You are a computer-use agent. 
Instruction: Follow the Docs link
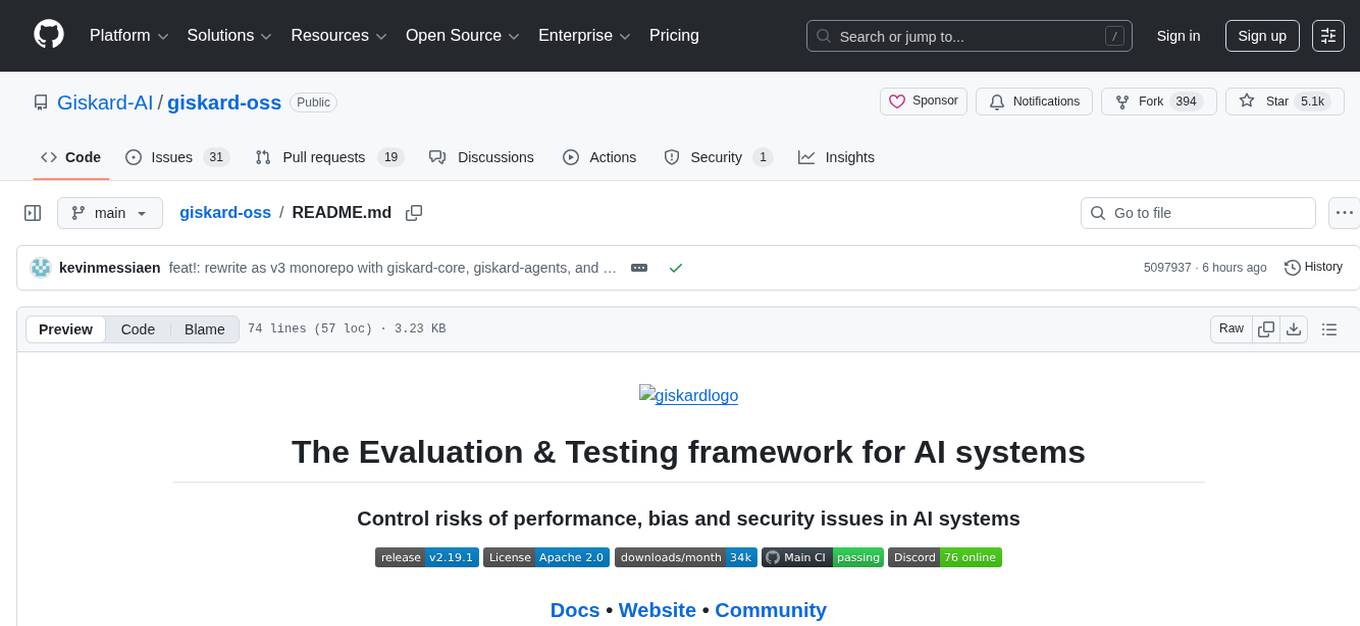click(x=574, y=610)
